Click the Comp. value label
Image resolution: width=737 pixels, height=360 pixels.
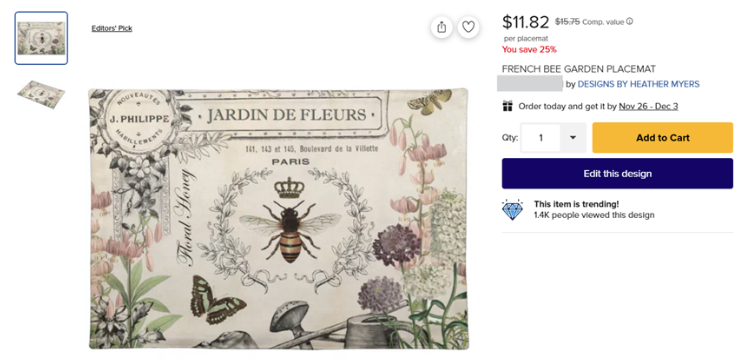coord(604,22)
